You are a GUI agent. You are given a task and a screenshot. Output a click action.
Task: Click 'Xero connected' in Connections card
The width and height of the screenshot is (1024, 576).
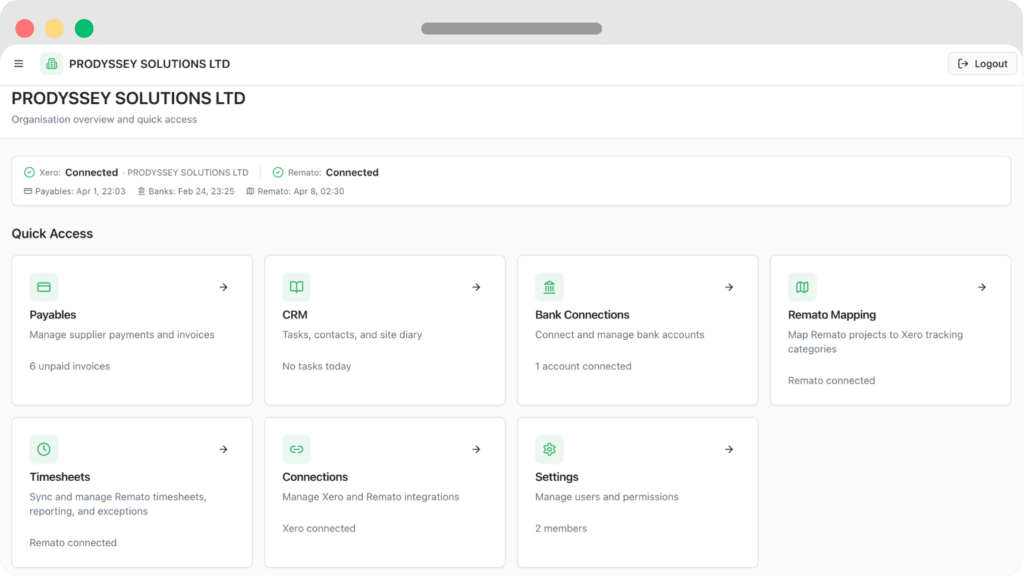pyautogui.click(x=319, y=528)
